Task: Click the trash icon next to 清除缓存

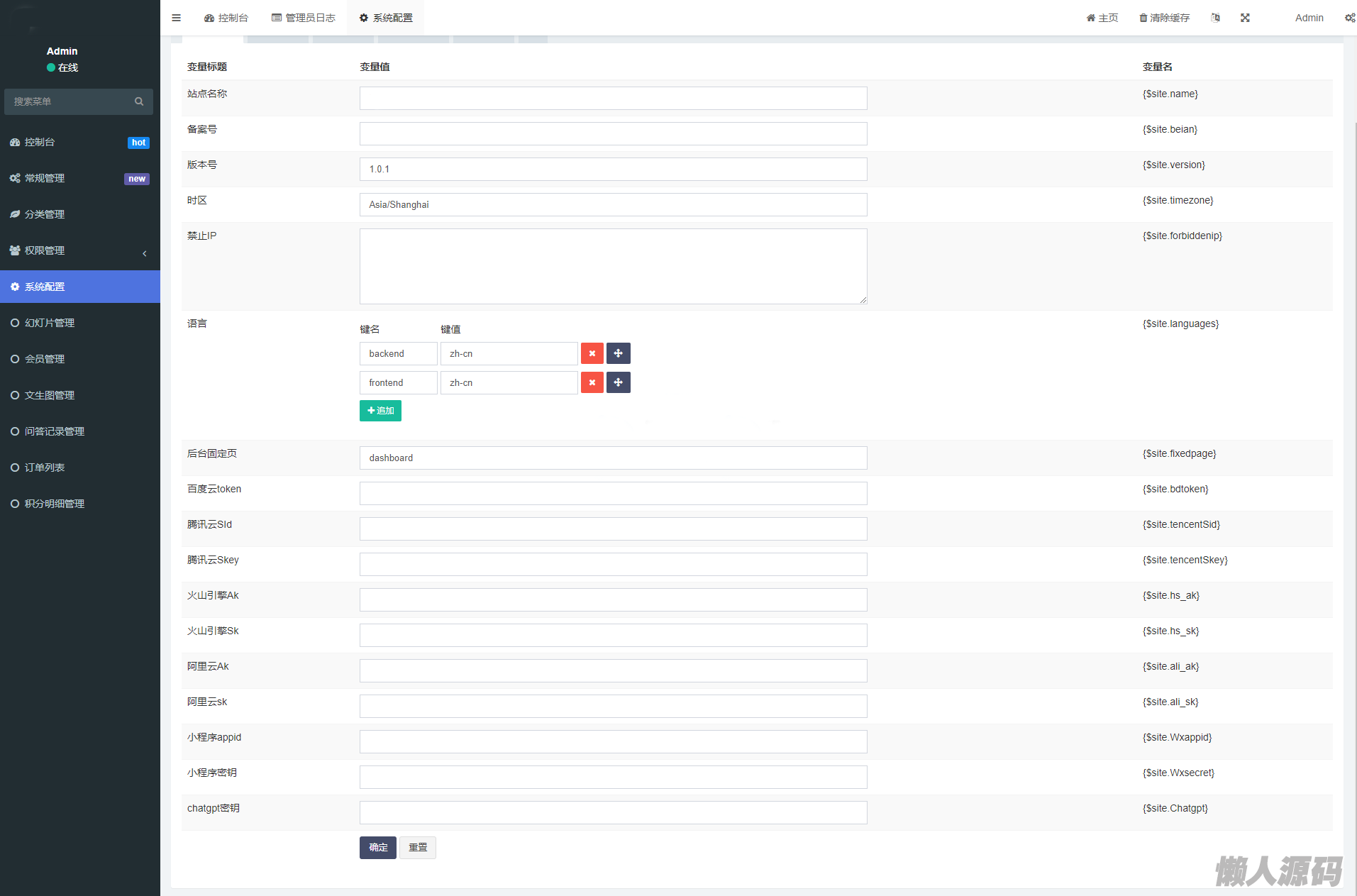Action: point(1143,18)
